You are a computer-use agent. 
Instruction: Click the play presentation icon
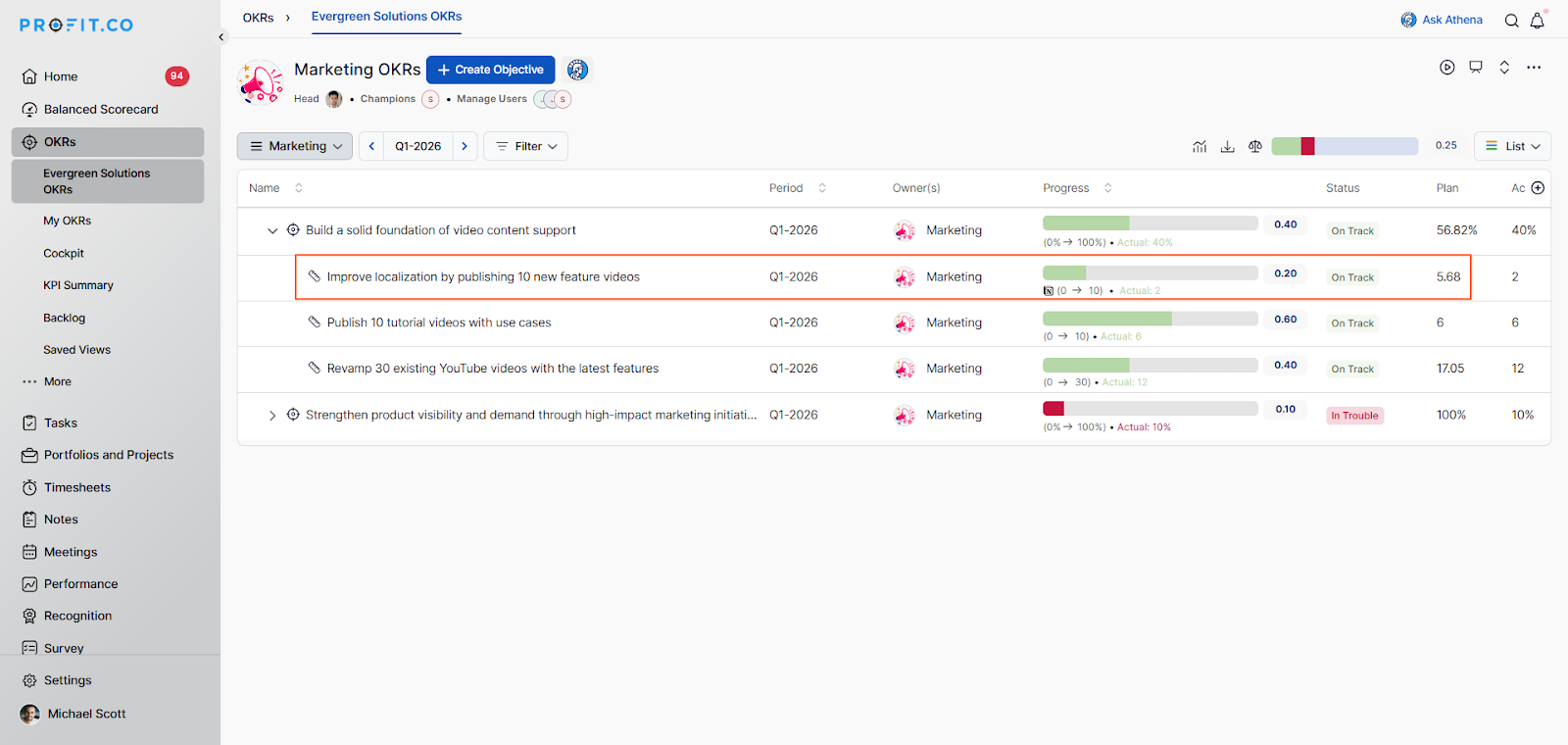pos(1447,68)
